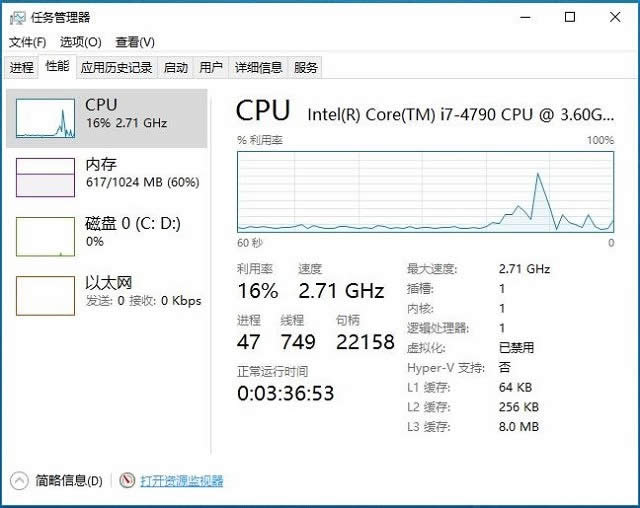640x508 pixels.
Task: Open the 查看(V) menu
Action: coord(134,42)
